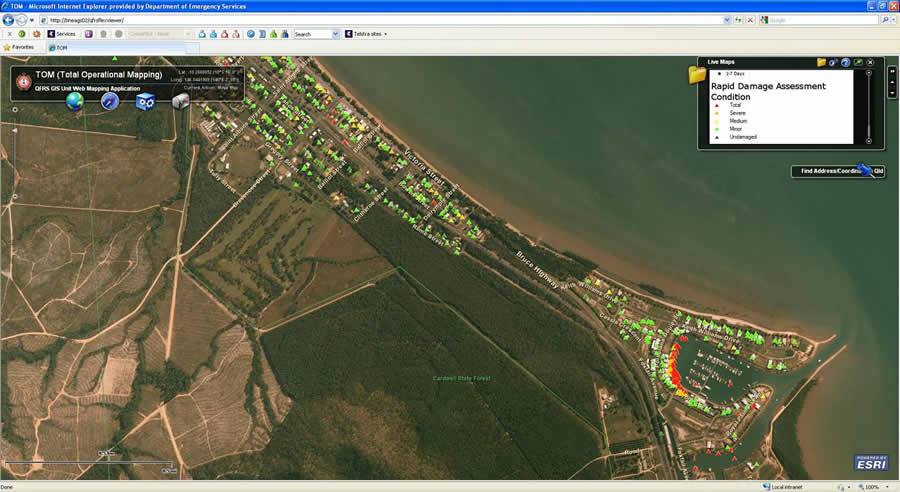Screen dimensions: 900x492
Task: Click the blue person icon before Search box
Action: [x=285, y=34]
